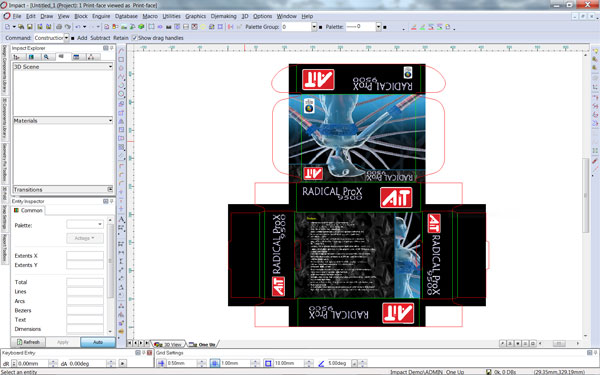Click the undo arrow icon

pos(78,27)
